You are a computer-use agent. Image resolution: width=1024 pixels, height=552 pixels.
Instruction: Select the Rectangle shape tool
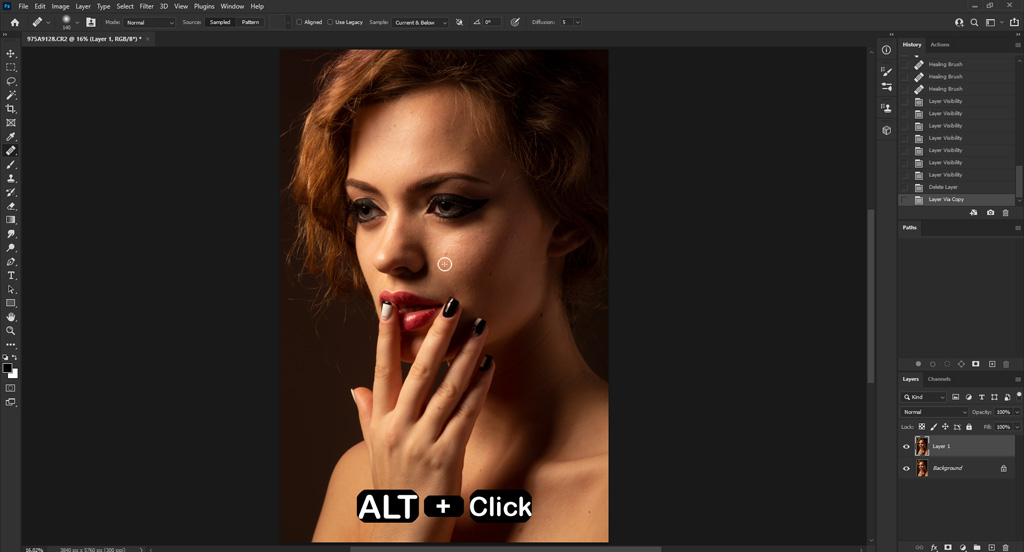(10, 303)
